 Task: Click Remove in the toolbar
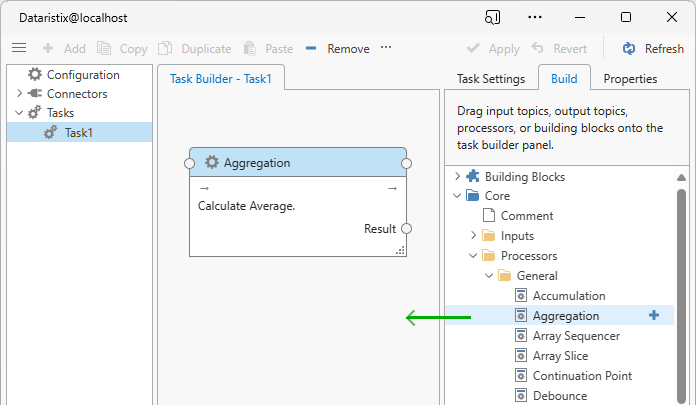[x=337, y=48]
